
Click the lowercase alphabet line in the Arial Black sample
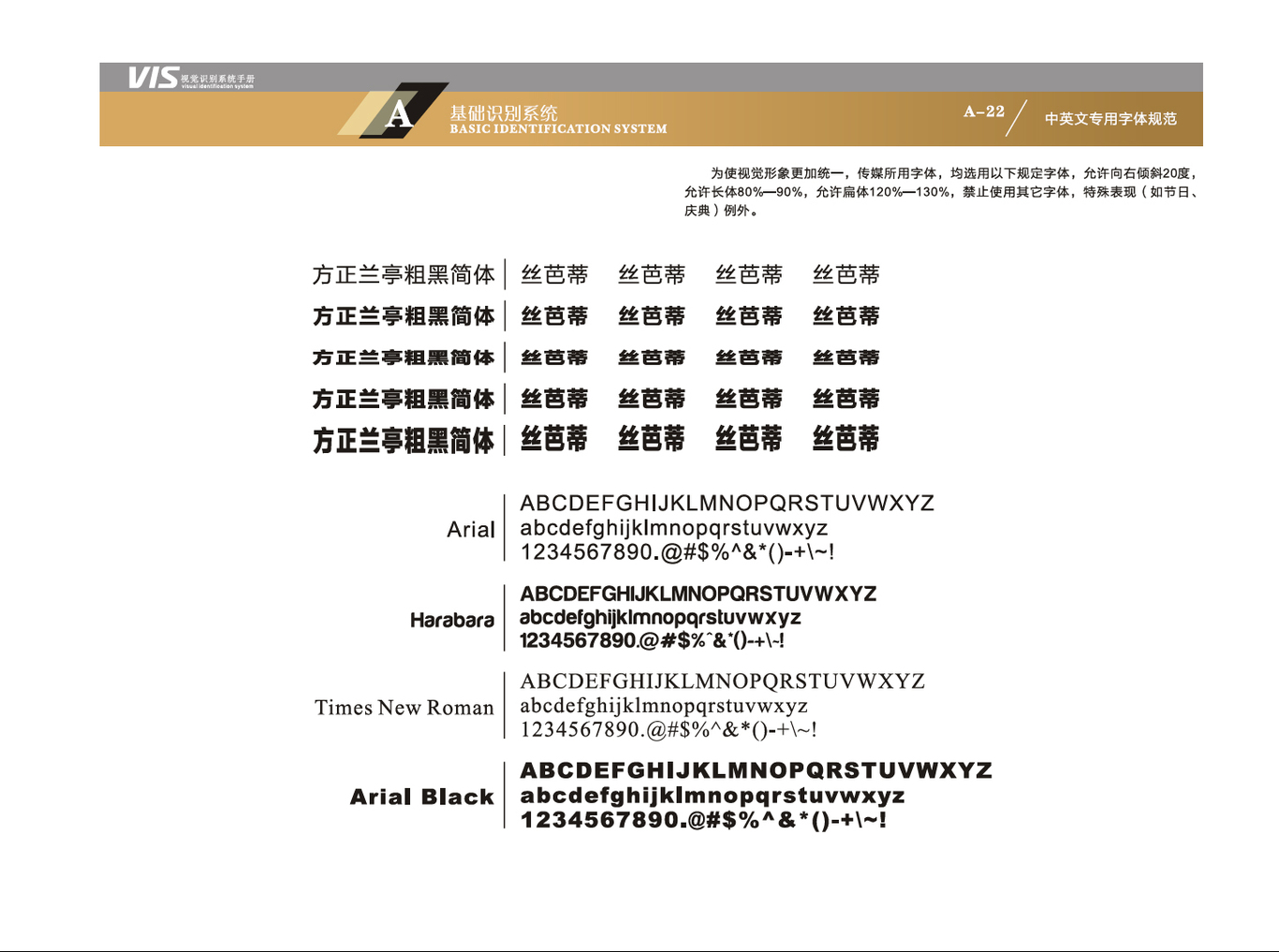(x=713, y=796)
